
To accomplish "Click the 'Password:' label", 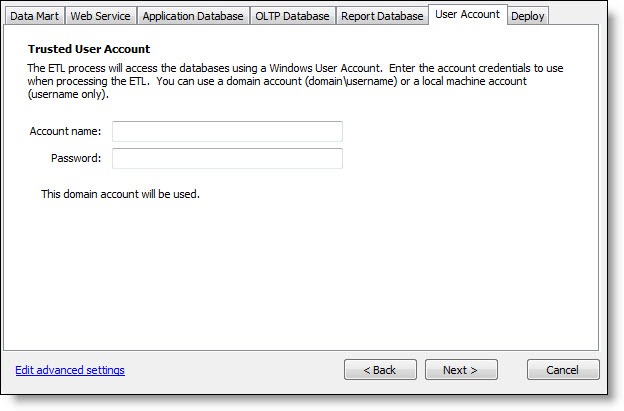I will point(76,158).
